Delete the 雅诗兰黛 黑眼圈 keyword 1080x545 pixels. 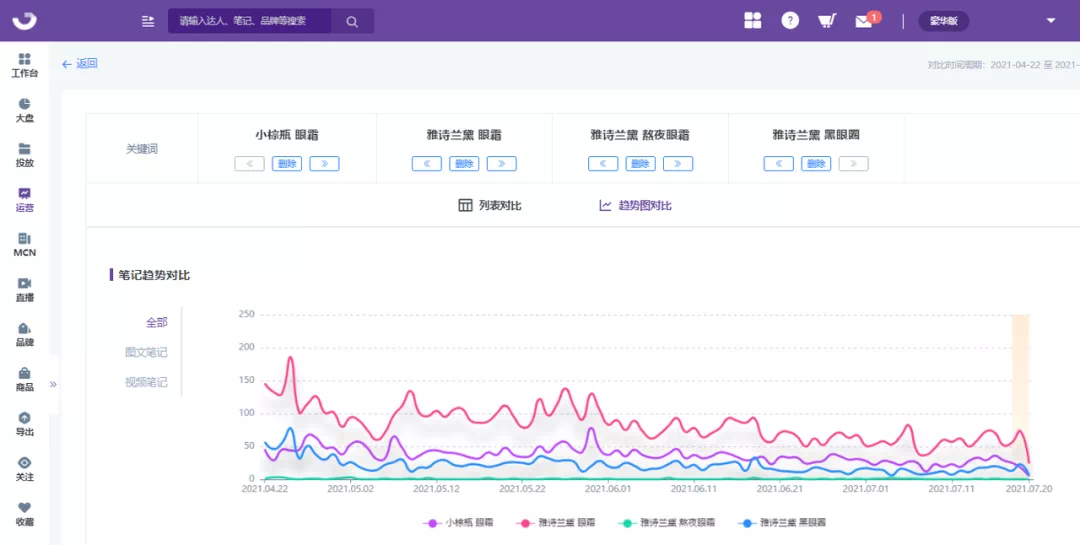[x=816, y=164]
